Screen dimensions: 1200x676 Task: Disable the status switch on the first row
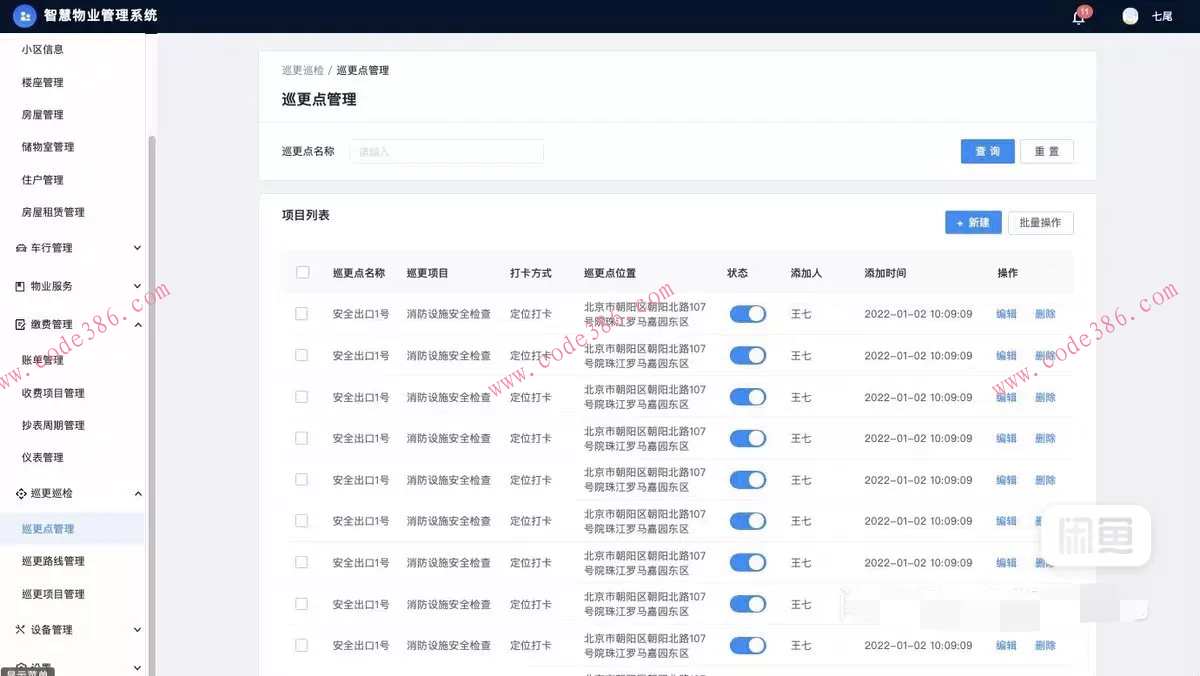pos(747,313)
